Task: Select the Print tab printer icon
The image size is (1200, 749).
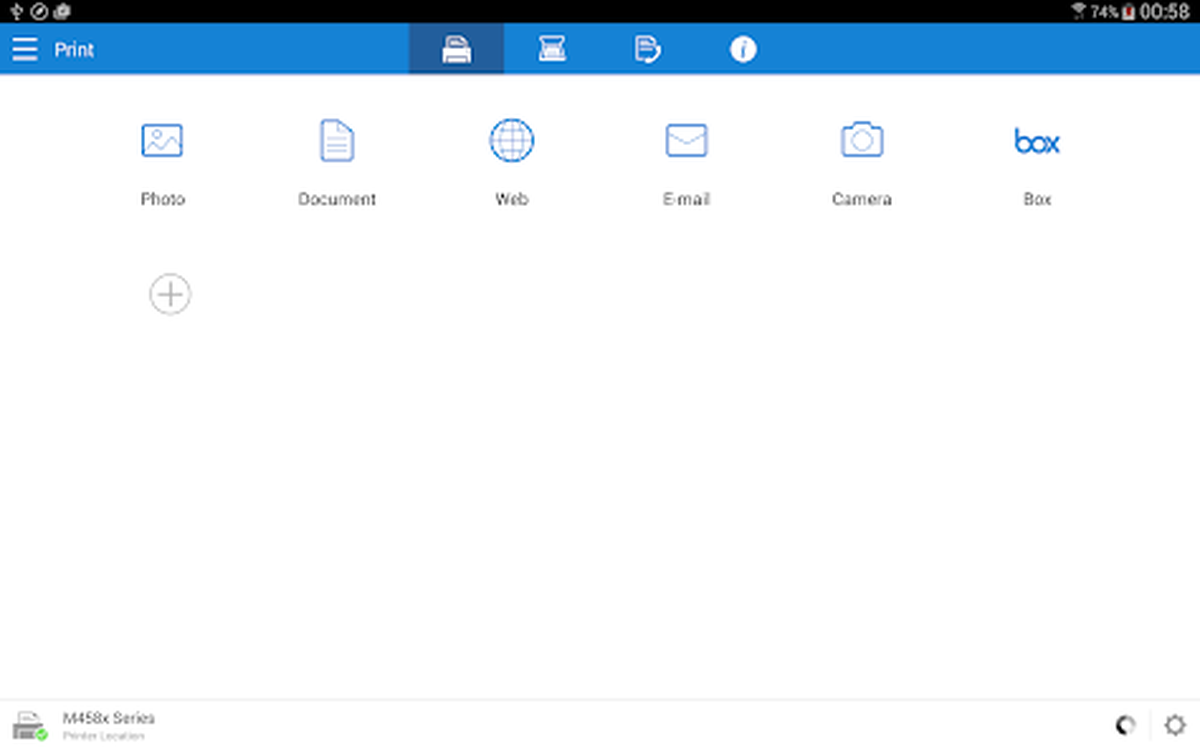Action: click(457, 49)
